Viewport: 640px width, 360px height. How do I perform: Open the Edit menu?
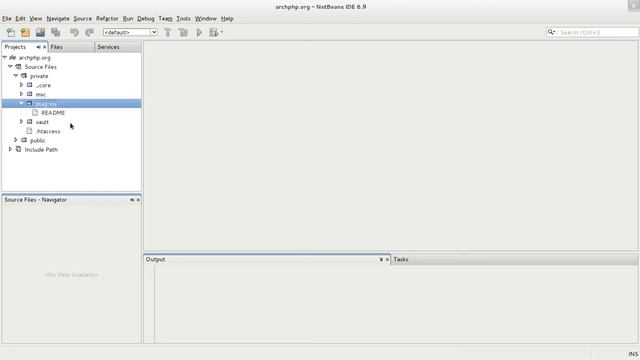pos(20,18)
